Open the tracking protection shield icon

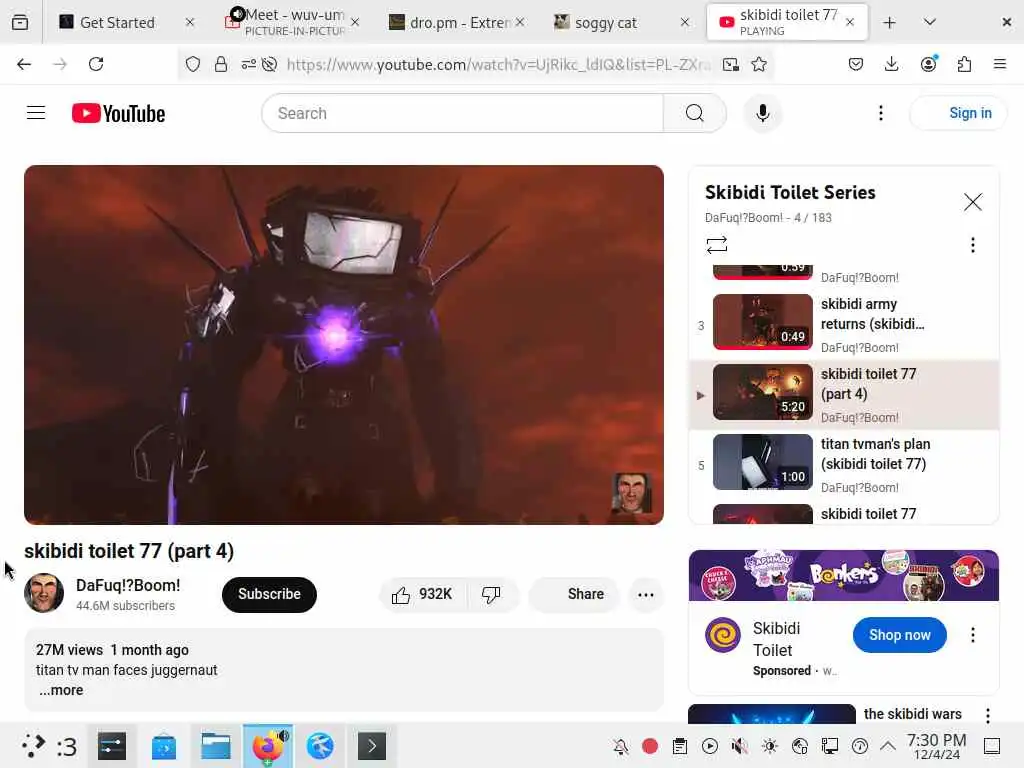pos(193,64)
